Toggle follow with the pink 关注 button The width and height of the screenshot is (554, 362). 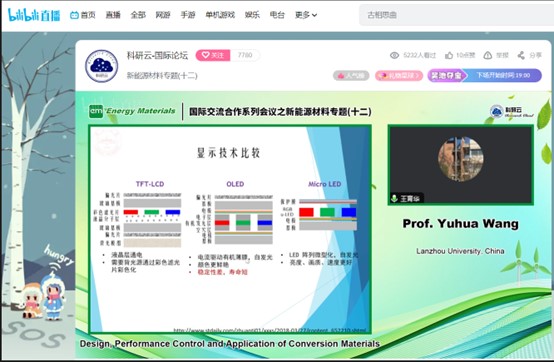[x=213, y=55]
